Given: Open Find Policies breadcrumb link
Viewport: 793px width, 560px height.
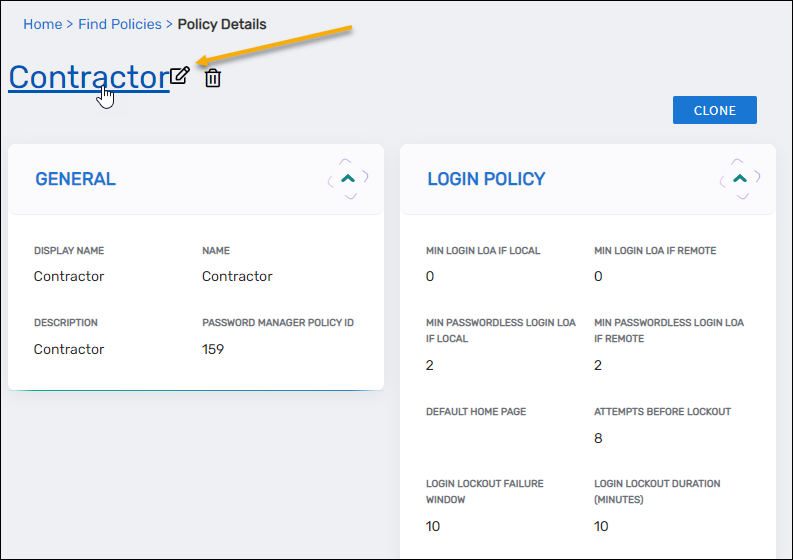Looking at the screenshot, I should tap(119, 24).
